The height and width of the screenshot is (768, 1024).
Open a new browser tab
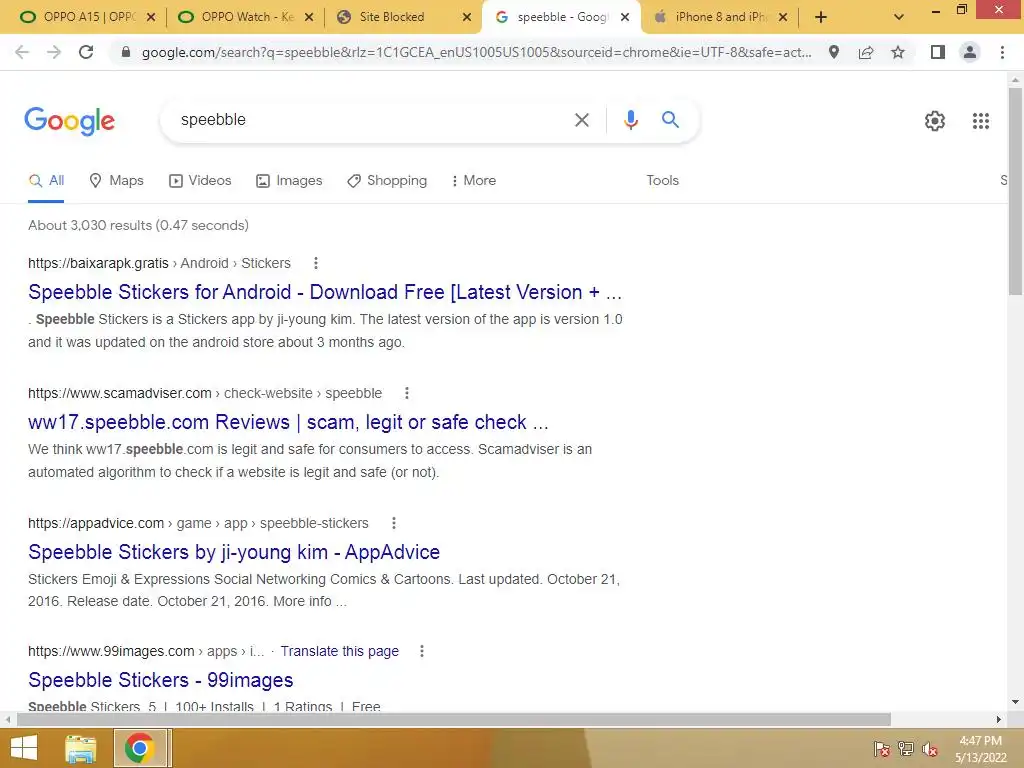(x=821, y=17)
